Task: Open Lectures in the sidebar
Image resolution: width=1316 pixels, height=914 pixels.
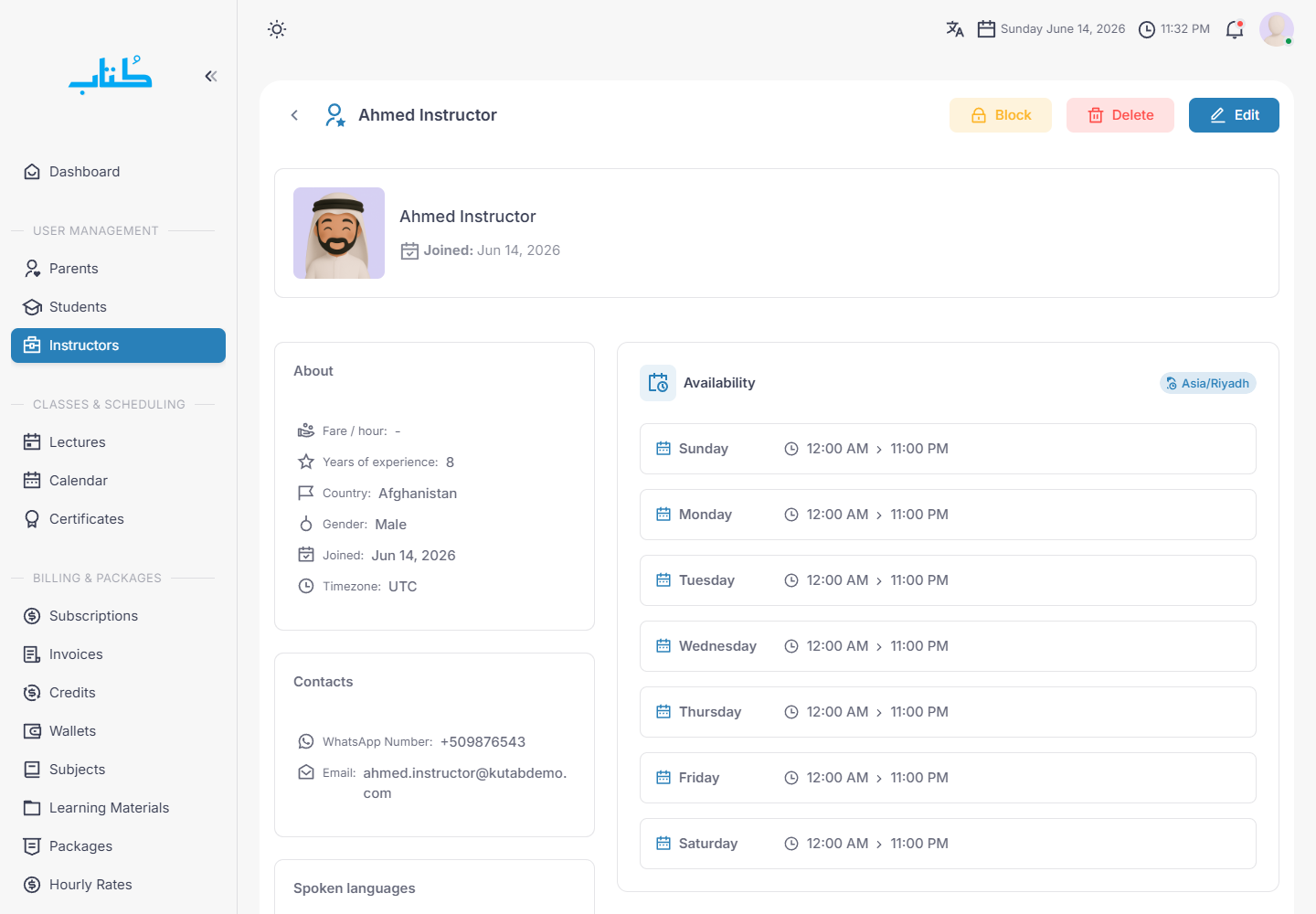Action: tap(118, 442)
